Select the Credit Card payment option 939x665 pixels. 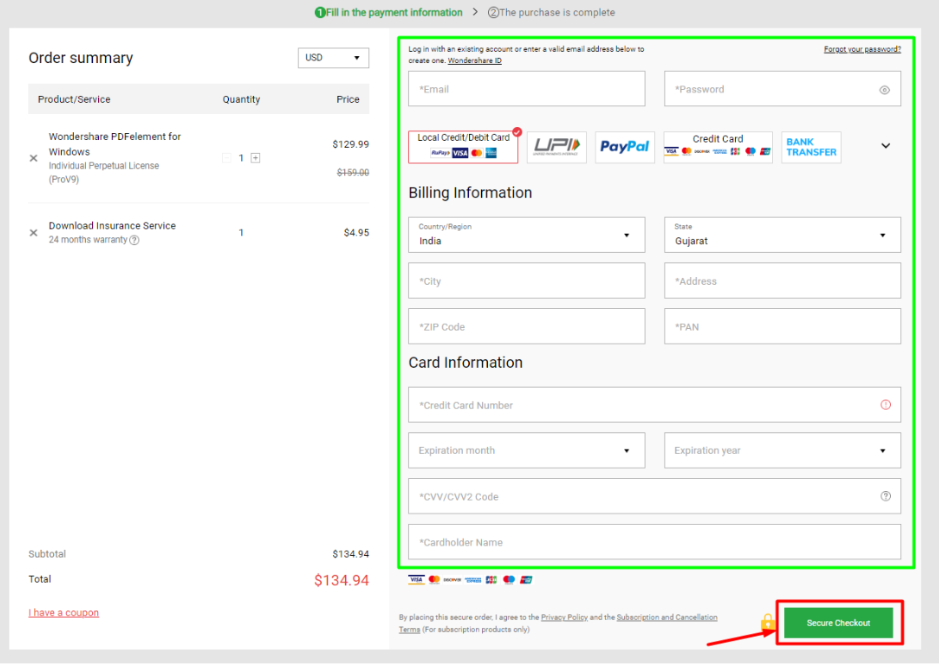[x=718, y=147]
